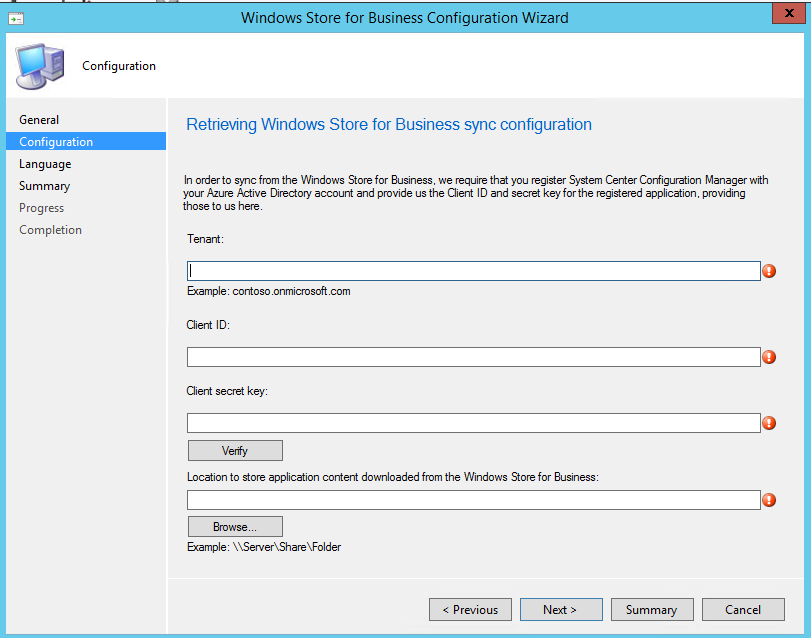Viewport: 811px width, 638px height.
Task: Proceed with the Next button
Action: [x=560, y=609]
